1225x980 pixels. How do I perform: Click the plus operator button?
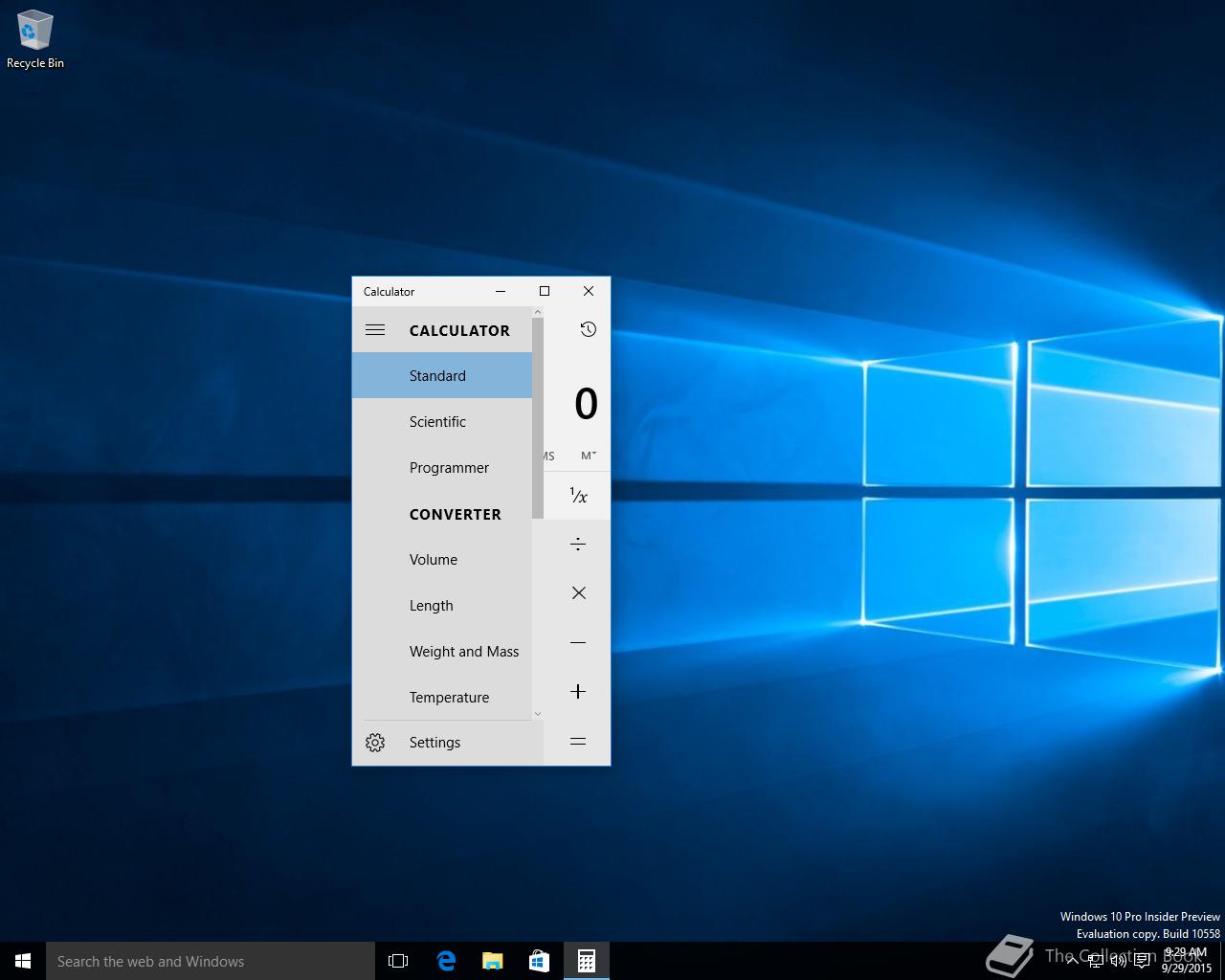coord(577,691)
